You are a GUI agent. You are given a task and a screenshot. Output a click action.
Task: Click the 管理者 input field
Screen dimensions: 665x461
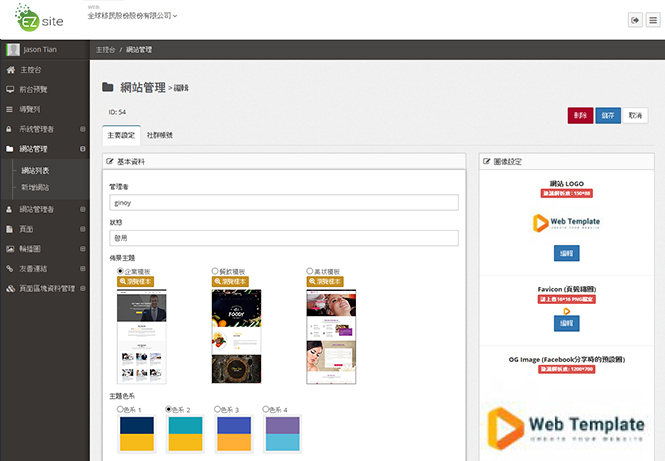[x=283, y=203]
